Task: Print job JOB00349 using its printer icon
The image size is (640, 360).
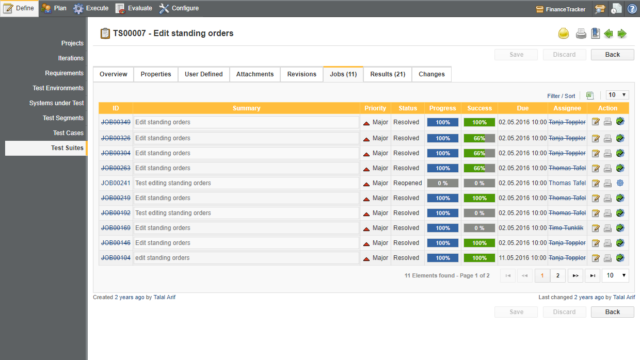Action: pos(608,122)
